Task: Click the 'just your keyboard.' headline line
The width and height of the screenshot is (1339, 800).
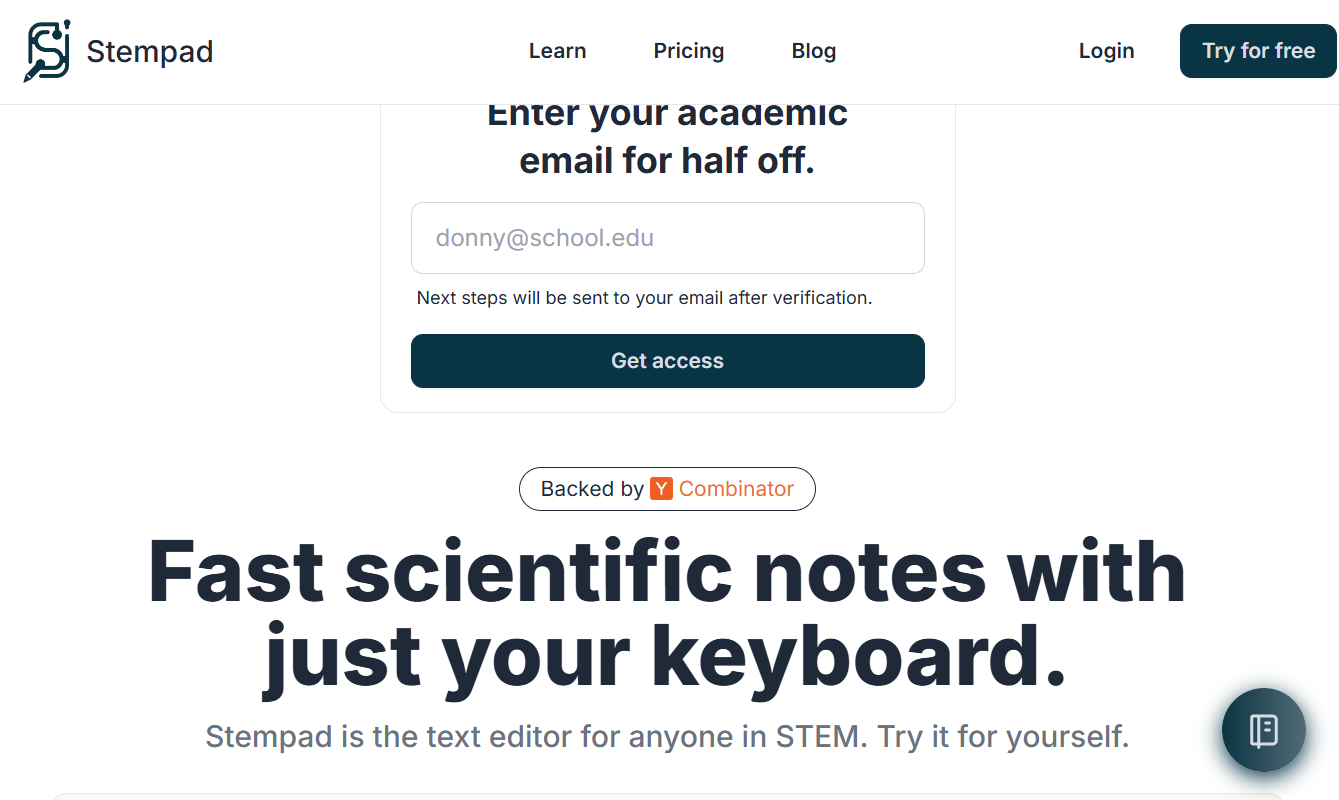Action: pyautogui.click(x=667, y=657)
